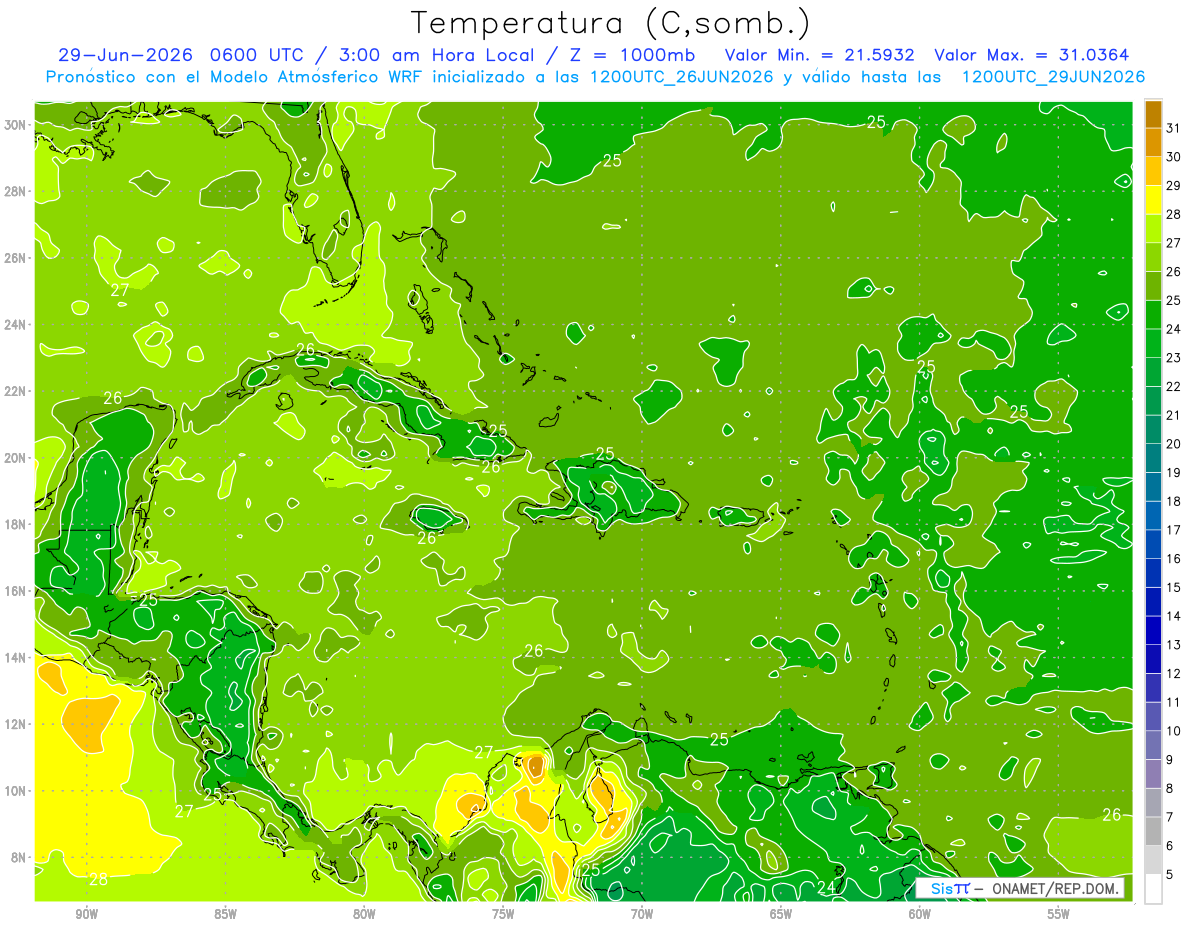Screen dimensions: 1200x927
Task: Click the purple colorbar swatch between 8 and 9
Action: pyautogui.click(x=1153, y=774)
